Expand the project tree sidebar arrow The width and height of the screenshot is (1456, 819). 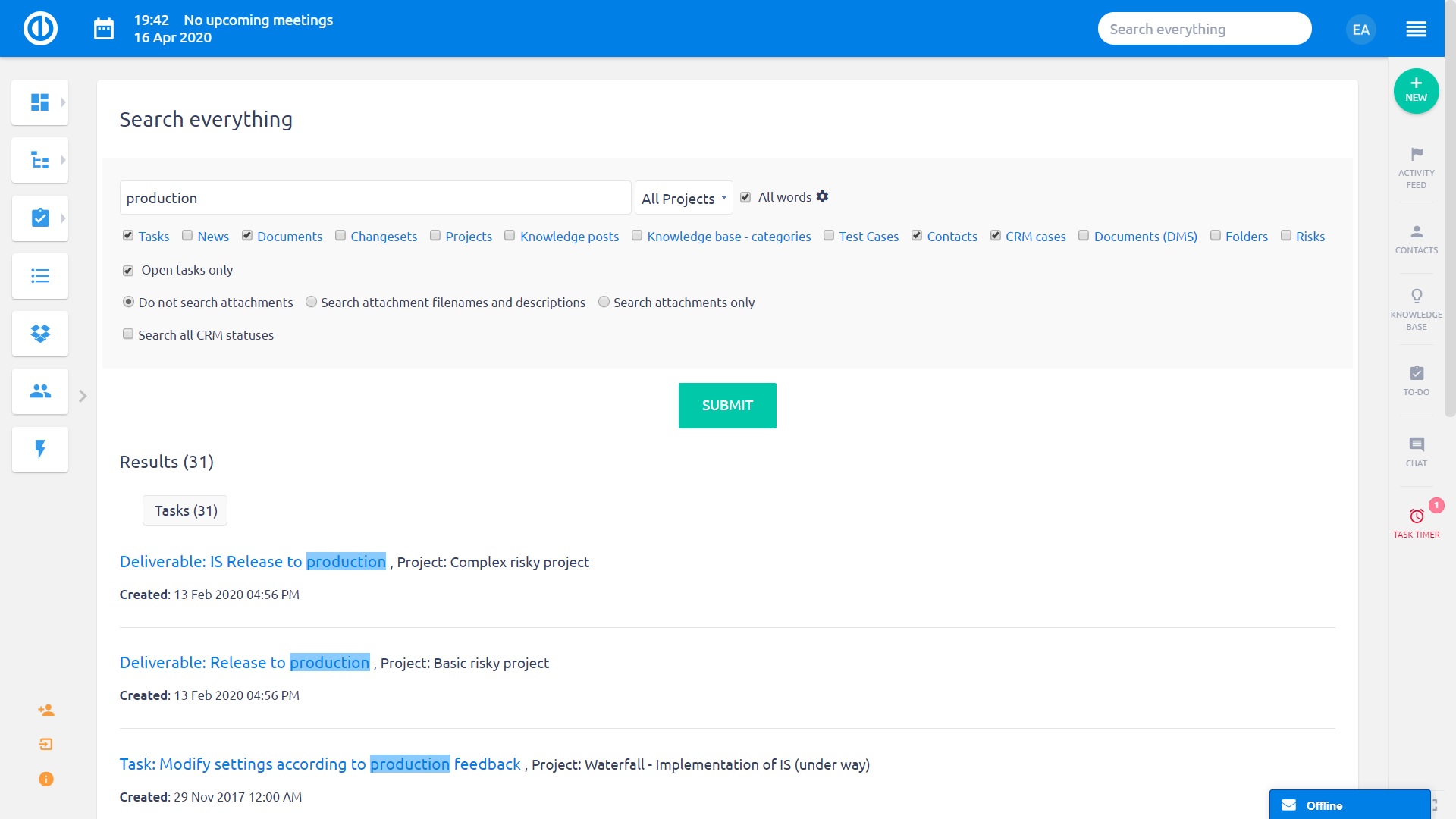[63, 160]
